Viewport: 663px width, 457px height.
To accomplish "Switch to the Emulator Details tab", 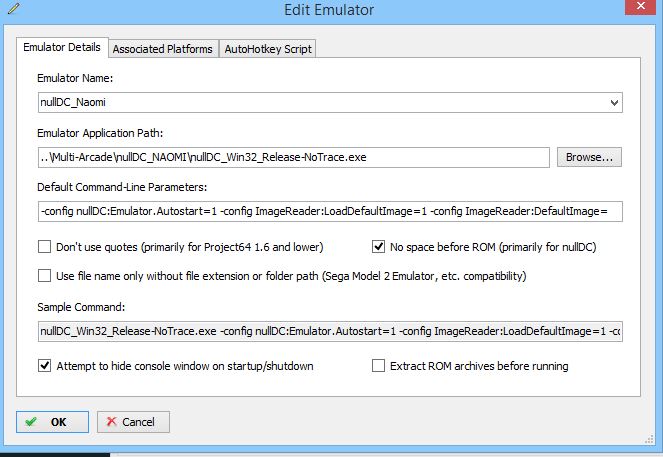I will coord(62,48).
